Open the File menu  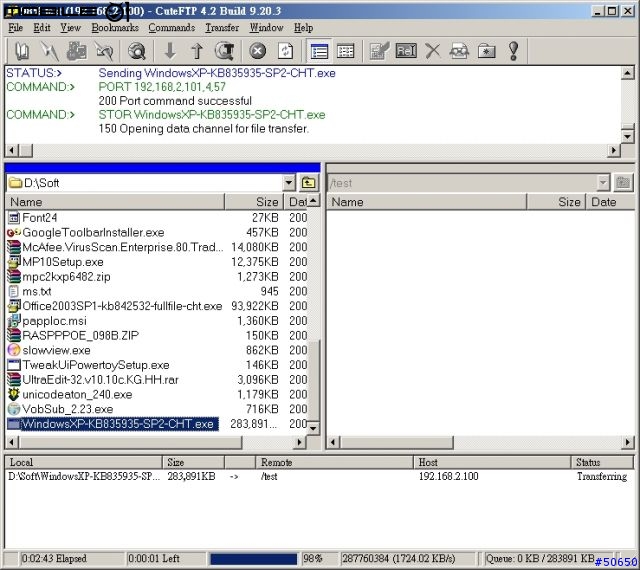tap(16, 28)
